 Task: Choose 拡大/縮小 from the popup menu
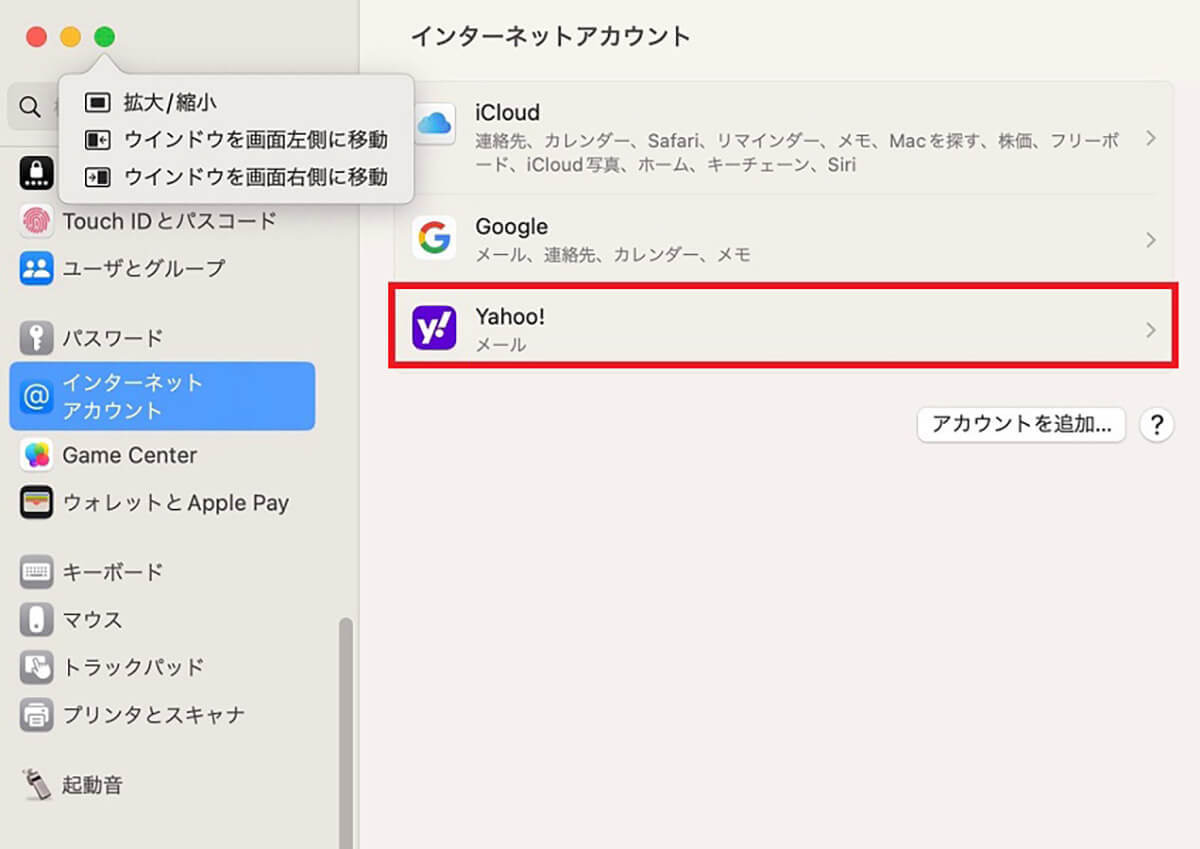click(236, 102)
